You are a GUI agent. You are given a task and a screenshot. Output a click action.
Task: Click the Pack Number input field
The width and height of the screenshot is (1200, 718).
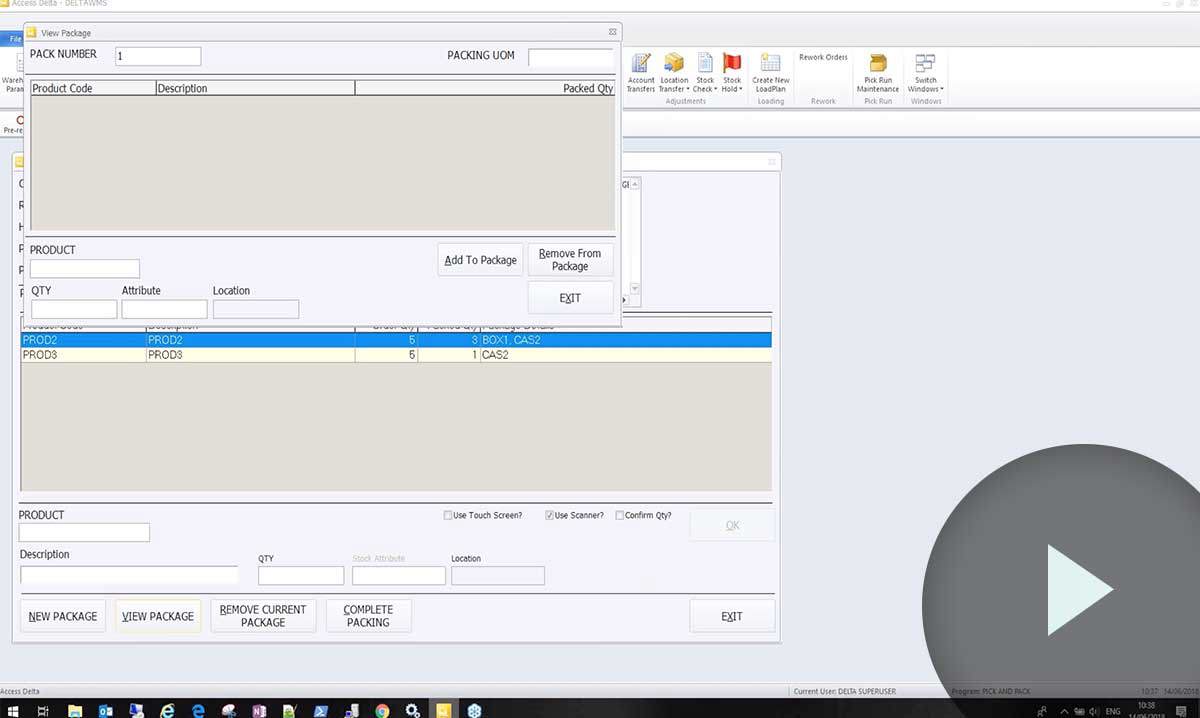(158, 56)
